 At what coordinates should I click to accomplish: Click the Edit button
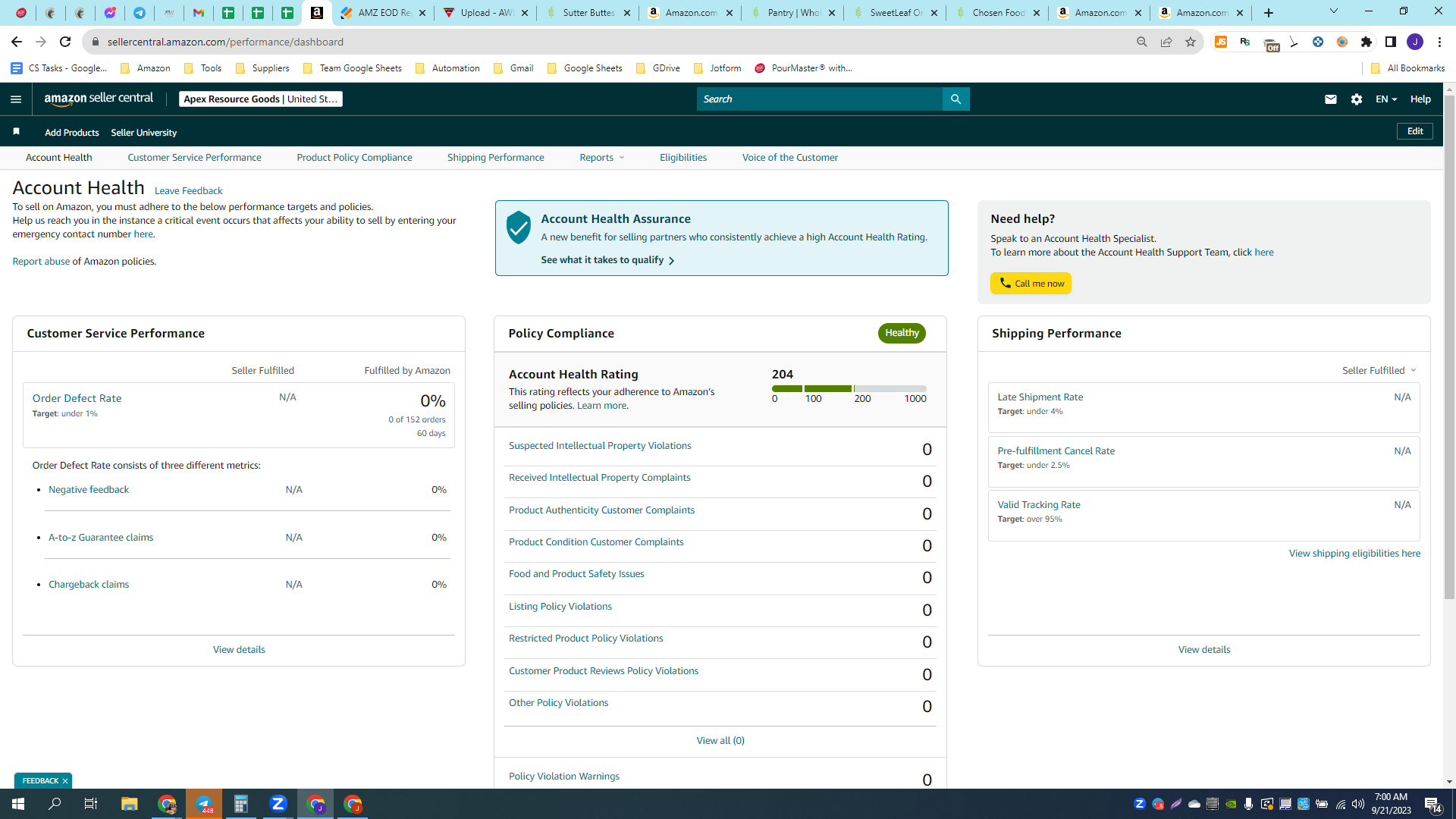pos(1415,131)
